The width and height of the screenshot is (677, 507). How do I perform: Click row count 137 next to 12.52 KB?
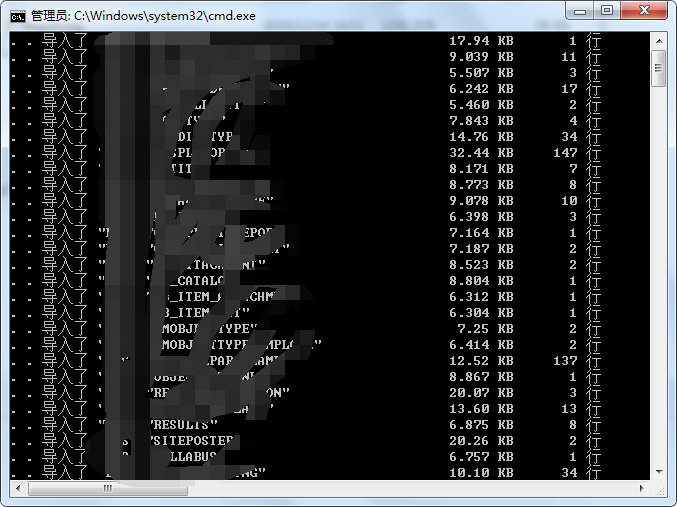[x=565, y=361]
